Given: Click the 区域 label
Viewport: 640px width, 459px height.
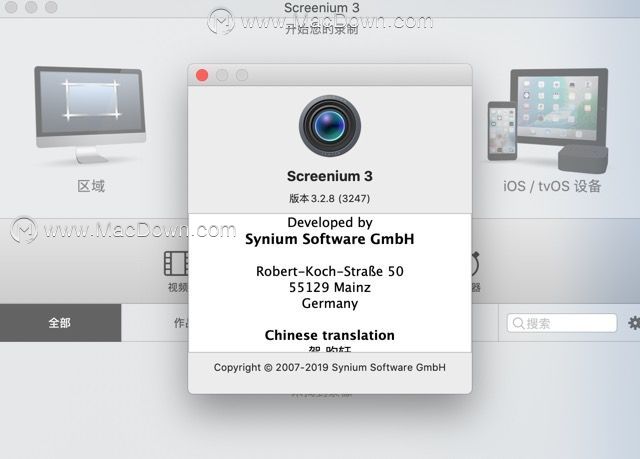Looking at the screenshot, I should point(91,186).
